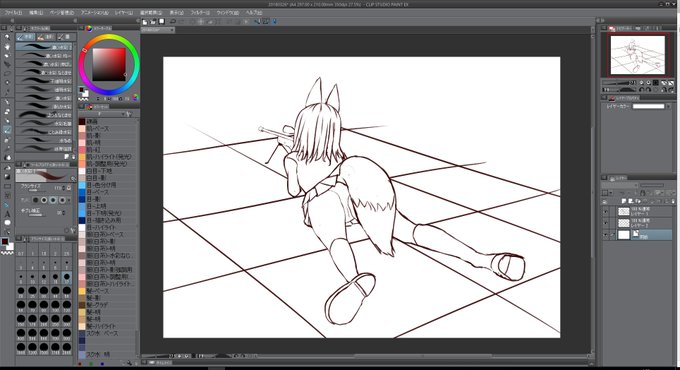The image size is (680, 370).
Task: Pick brush size preset 2000
Action: [66, 349]
